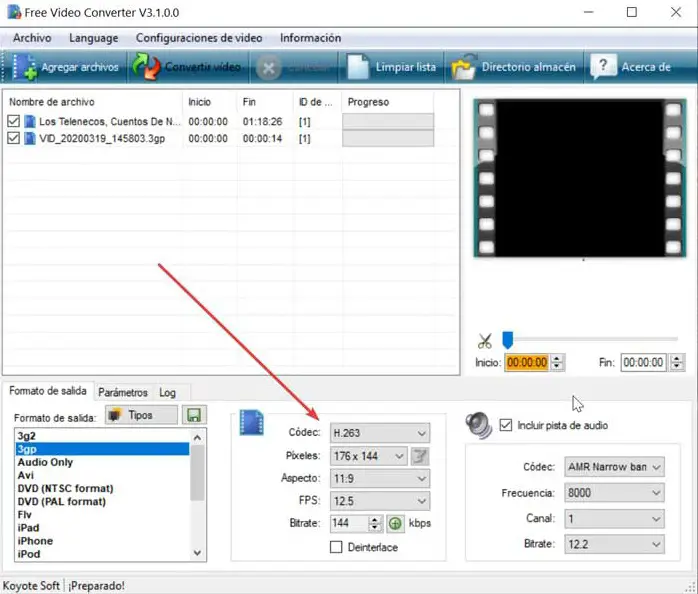Click the speaker audio icon

pos(479,426)
